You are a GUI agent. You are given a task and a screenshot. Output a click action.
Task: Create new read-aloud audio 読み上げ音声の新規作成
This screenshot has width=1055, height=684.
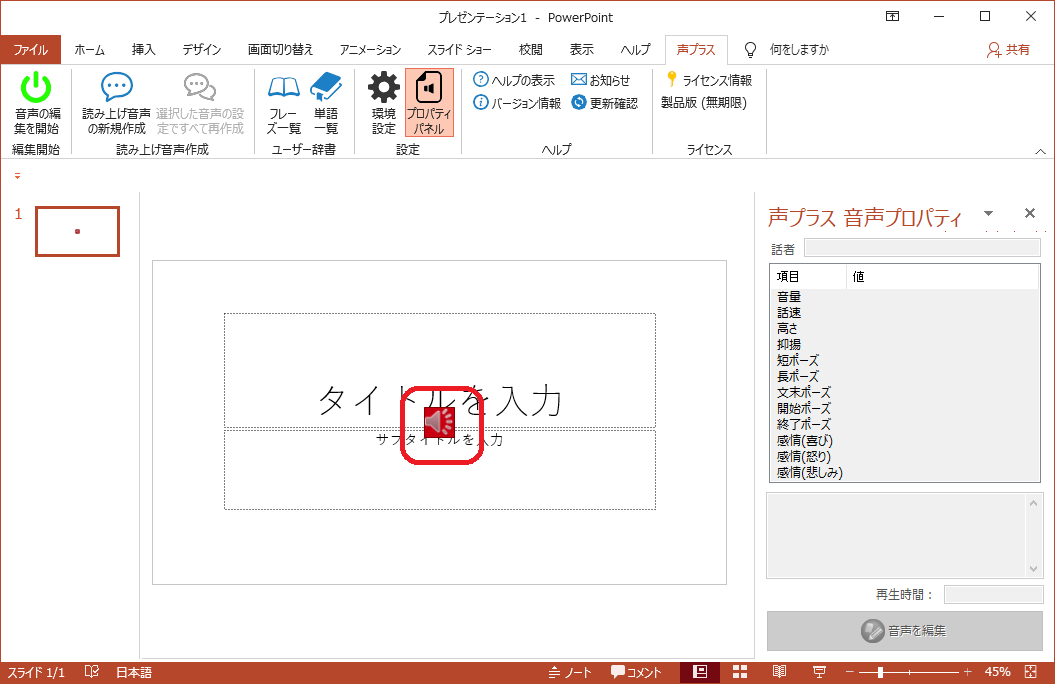[116, 103]
